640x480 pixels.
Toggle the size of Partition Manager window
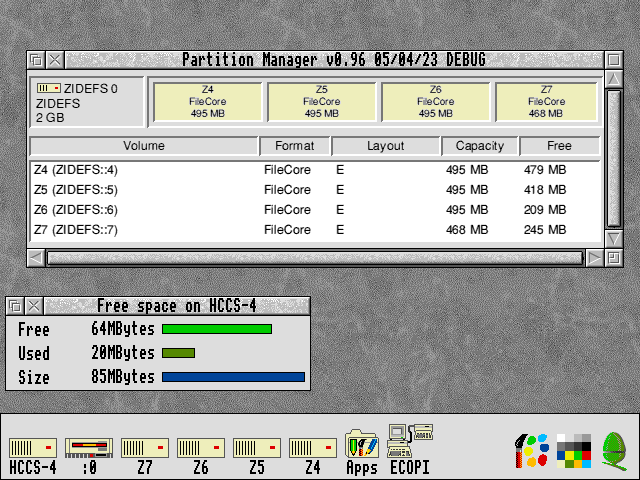coord(613,60)
